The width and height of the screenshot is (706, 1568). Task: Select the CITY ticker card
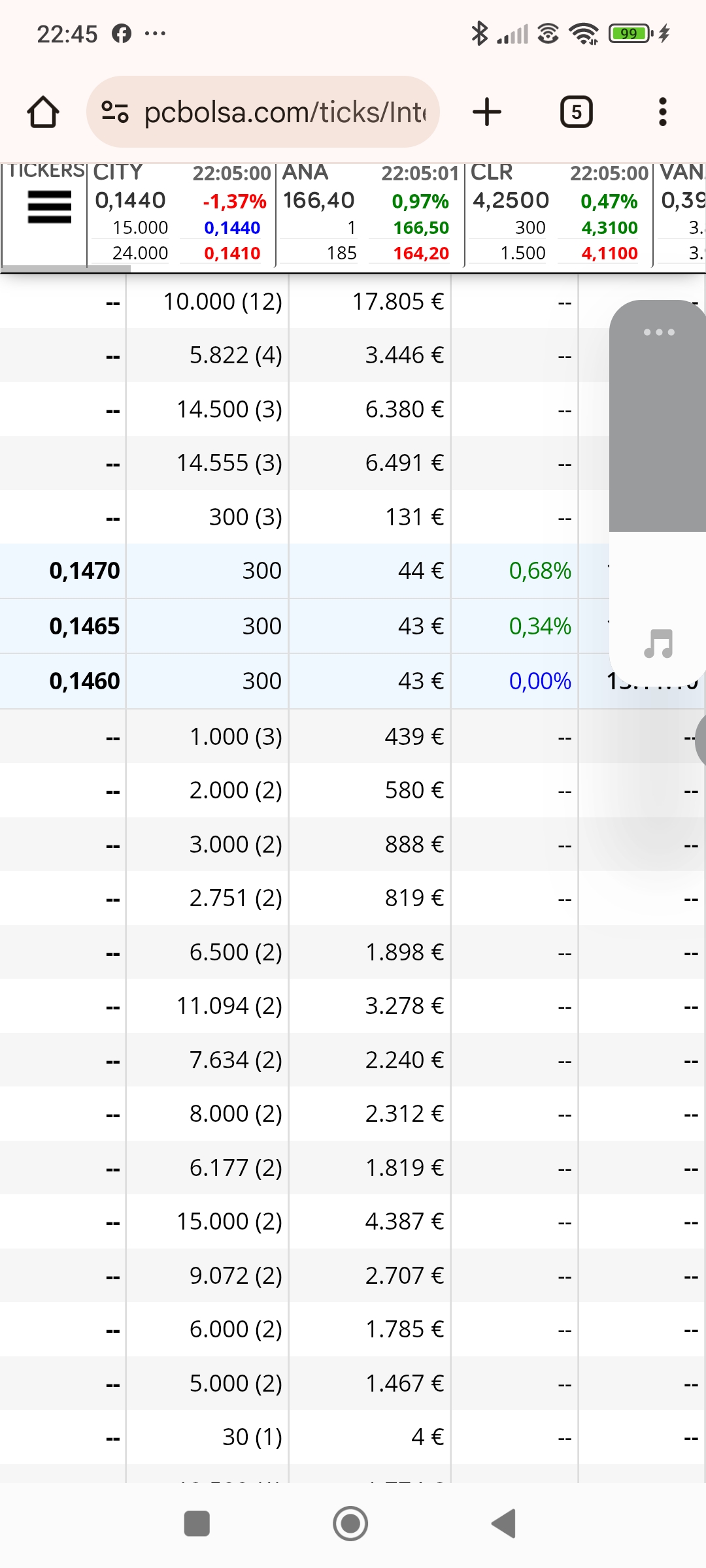(x=181, y=213)
